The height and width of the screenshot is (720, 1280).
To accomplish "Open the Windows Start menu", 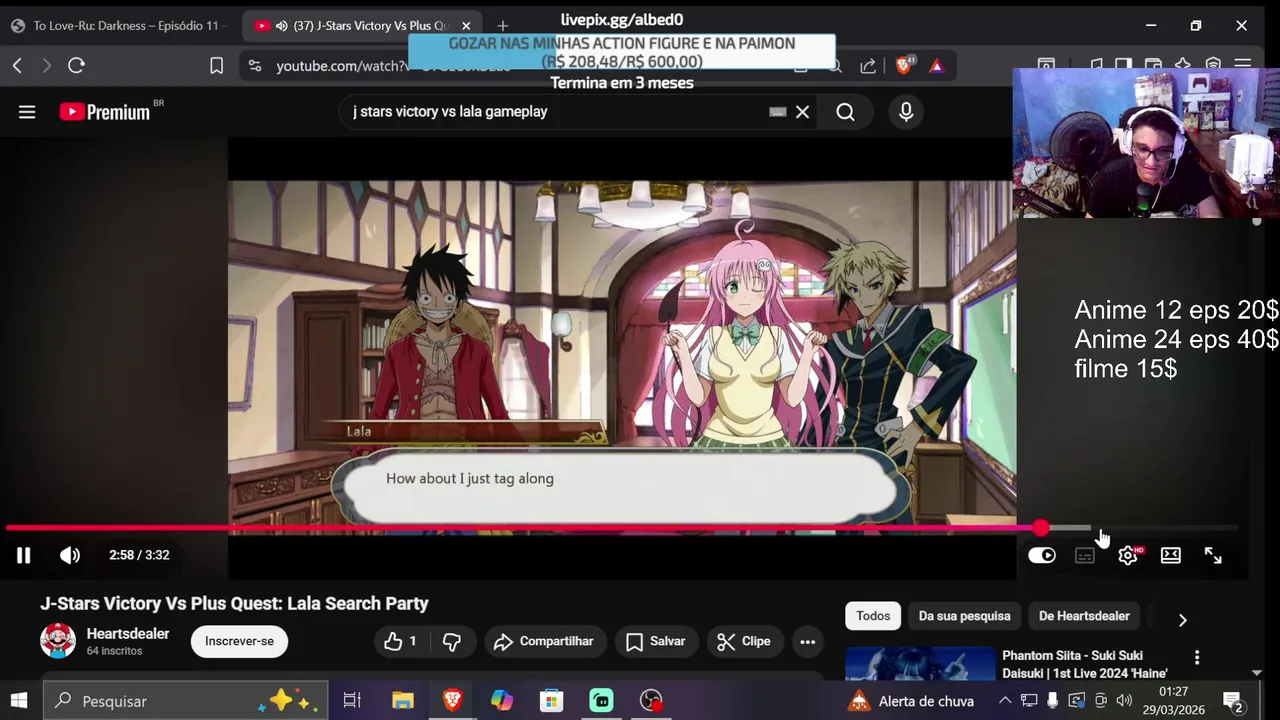I will click(19, 701).
